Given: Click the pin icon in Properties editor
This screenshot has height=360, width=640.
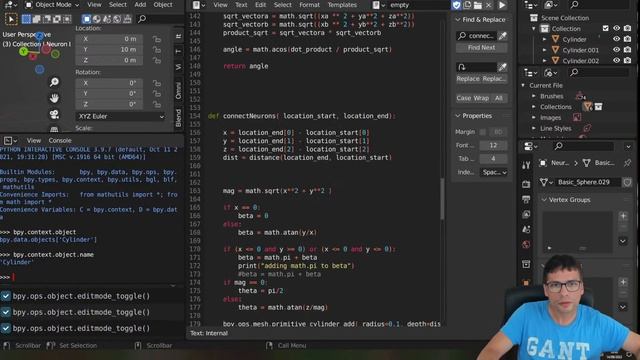Looking at the screenshot, I should 627,163.
